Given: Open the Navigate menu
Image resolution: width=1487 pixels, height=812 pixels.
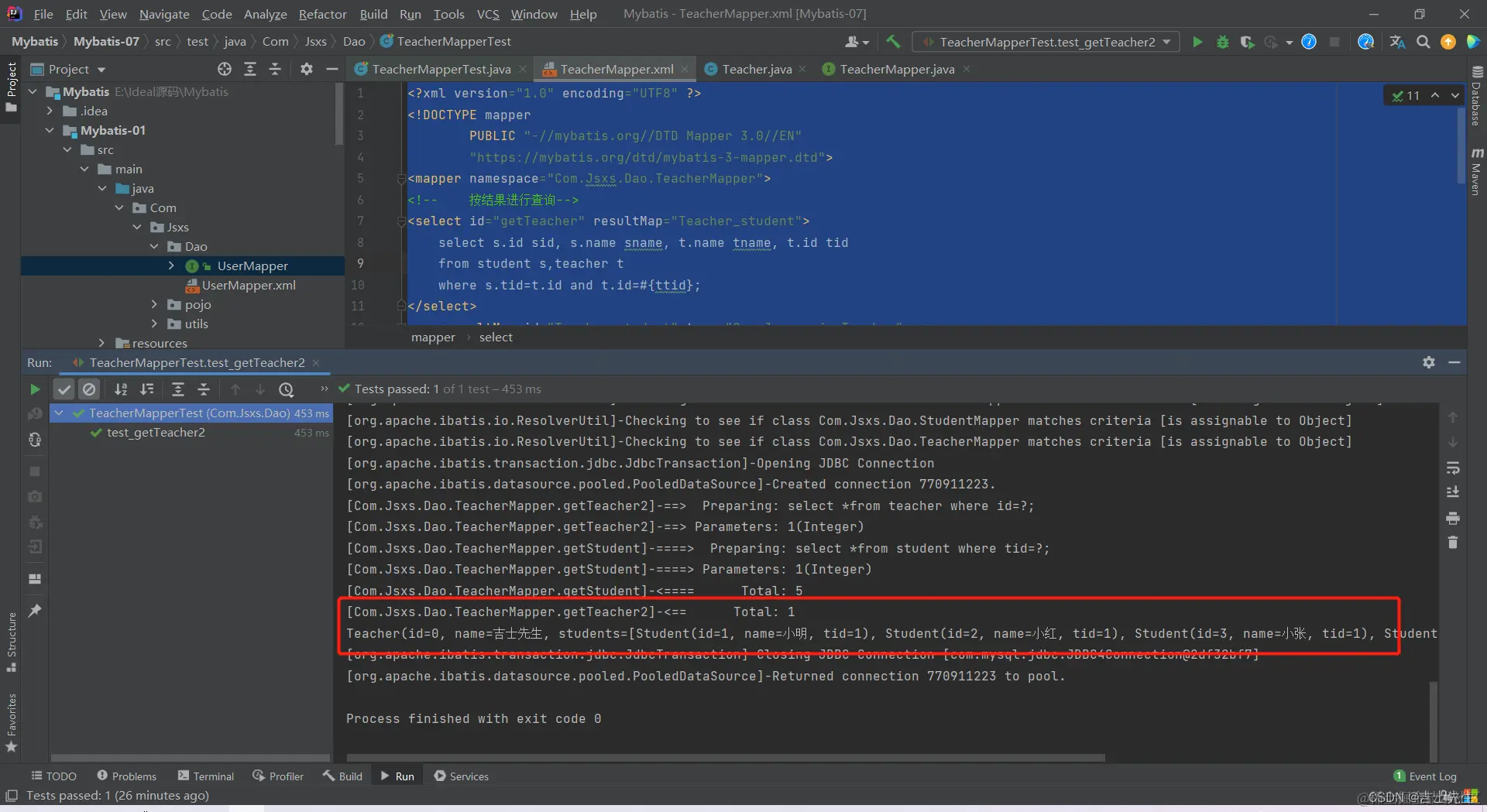Looking at the screenshot, I should click(x=164, y=14).
